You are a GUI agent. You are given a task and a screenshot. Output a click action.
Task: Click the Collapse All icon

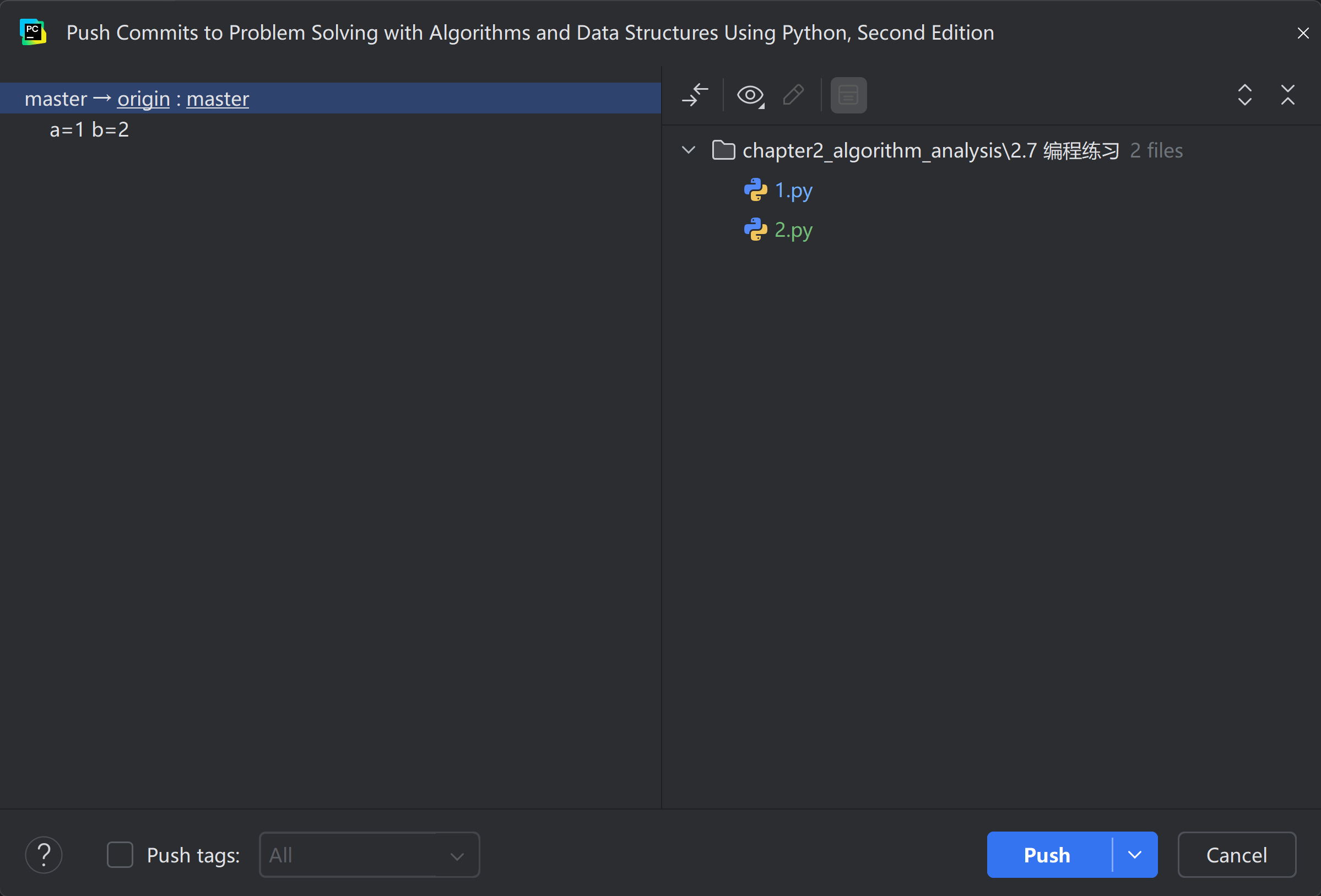coord(1287,95)
